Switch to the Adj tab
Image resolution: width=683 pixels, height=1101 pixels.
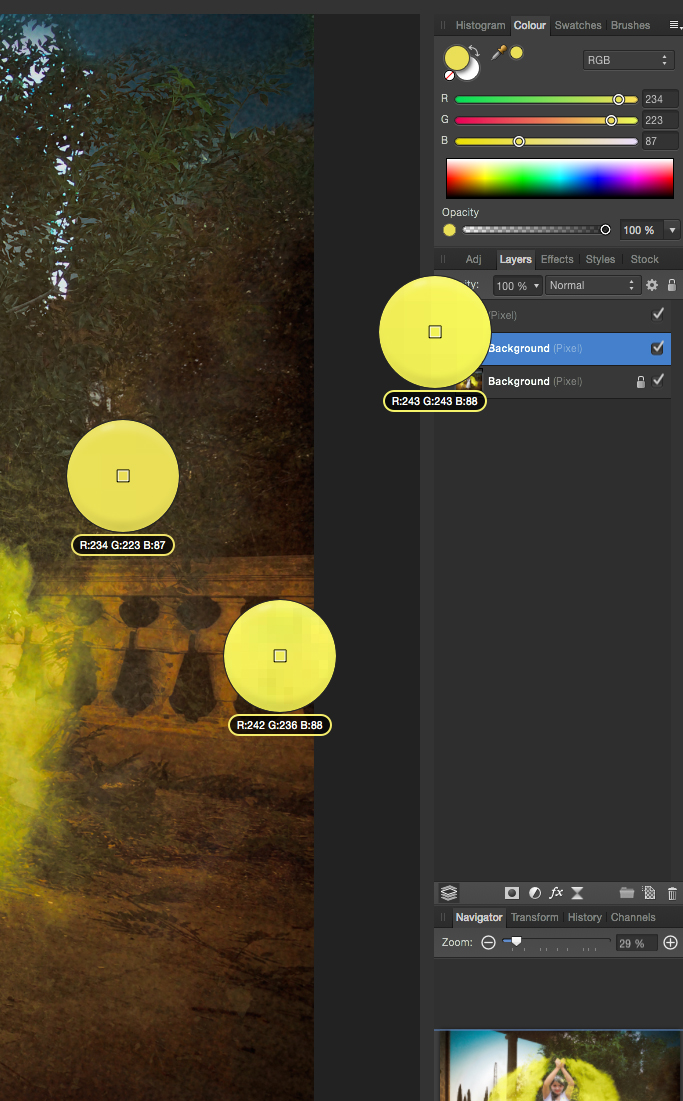click(x=474, y=259)
